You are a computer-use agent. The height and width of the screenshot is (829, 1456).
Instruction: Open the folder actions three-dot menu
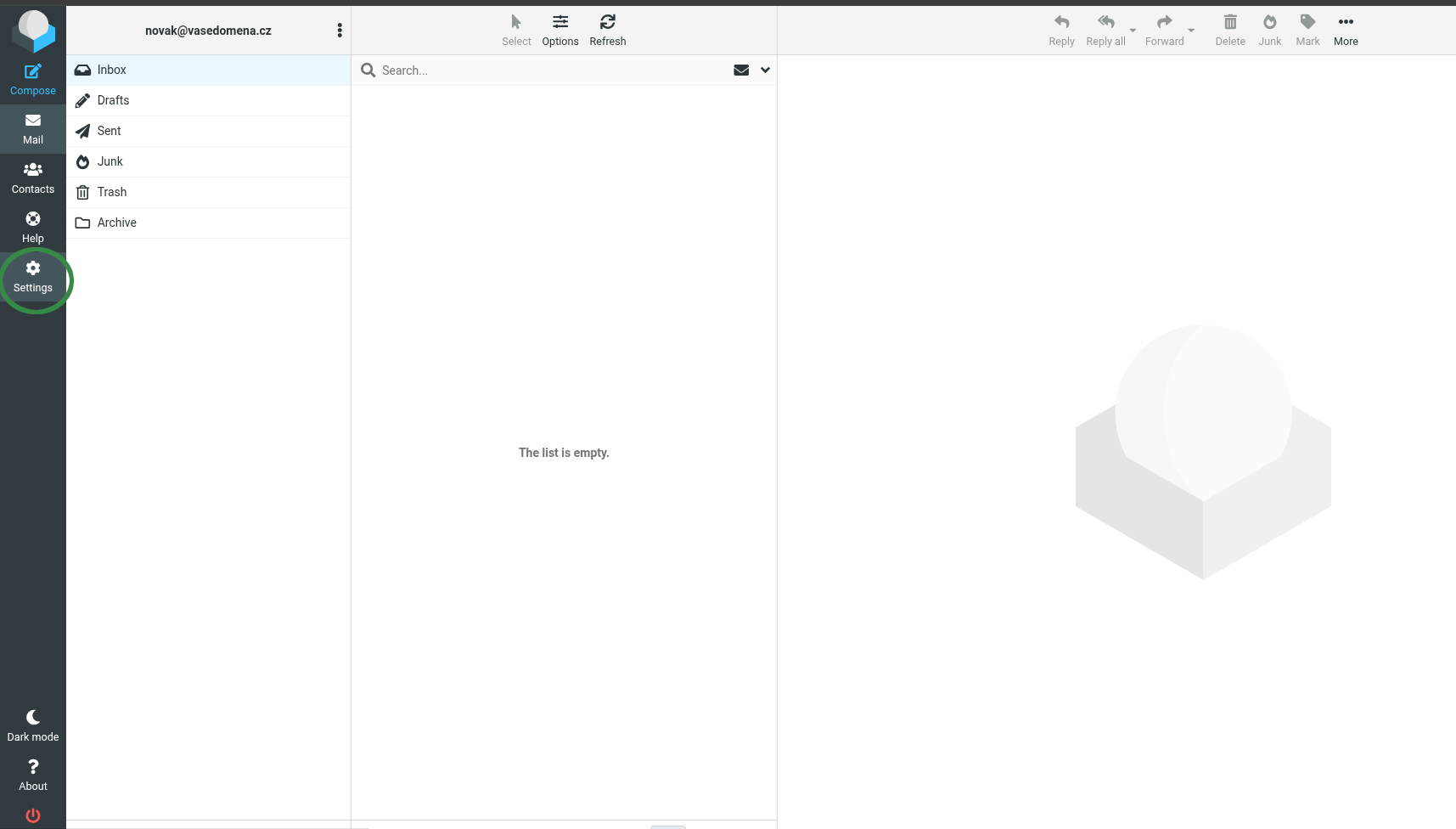[x=340, y=31]
